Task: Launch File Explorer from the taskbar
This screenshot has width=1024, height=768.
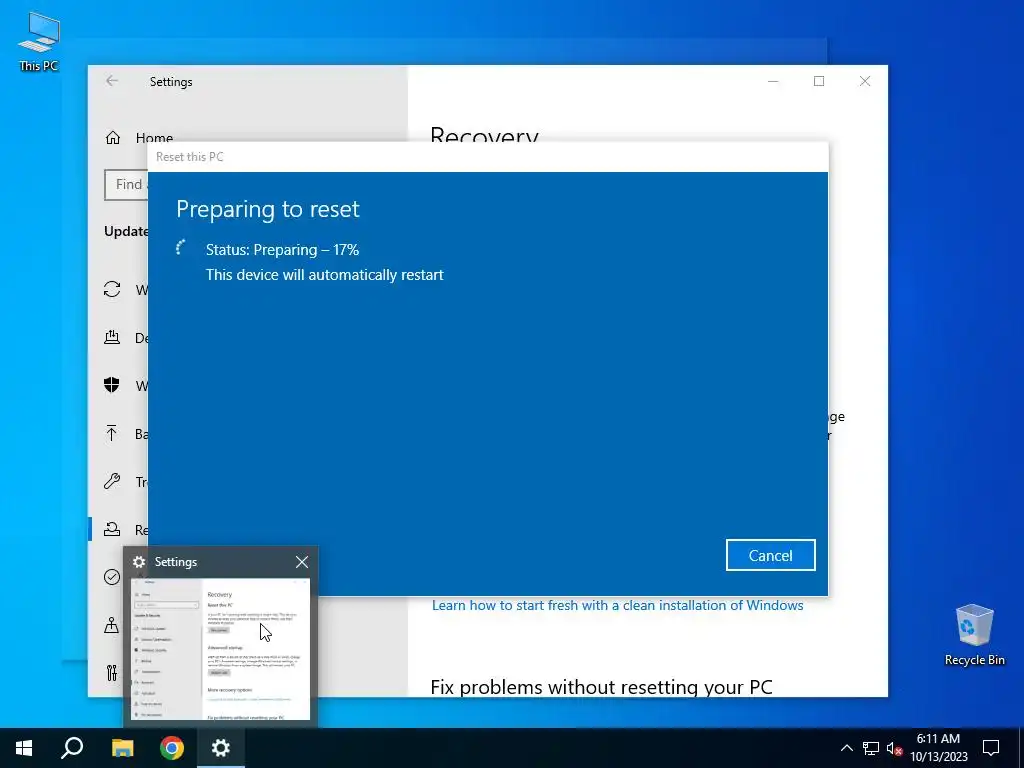Action: [122, 748]
